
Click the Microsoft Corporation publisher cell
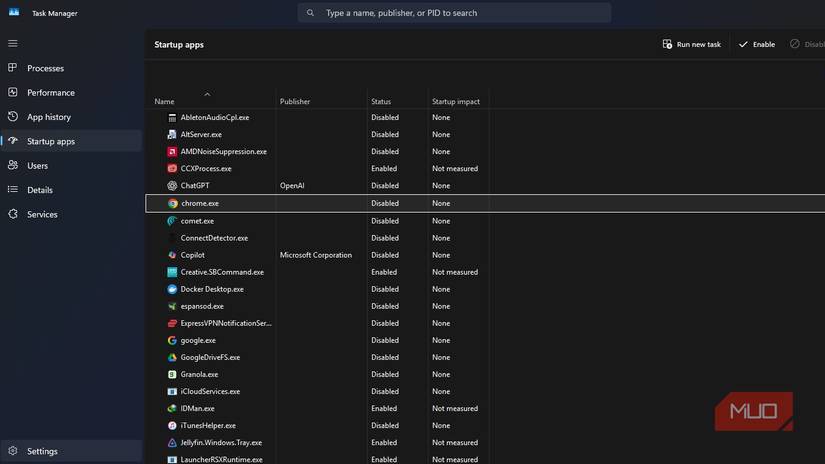point(316,255)
